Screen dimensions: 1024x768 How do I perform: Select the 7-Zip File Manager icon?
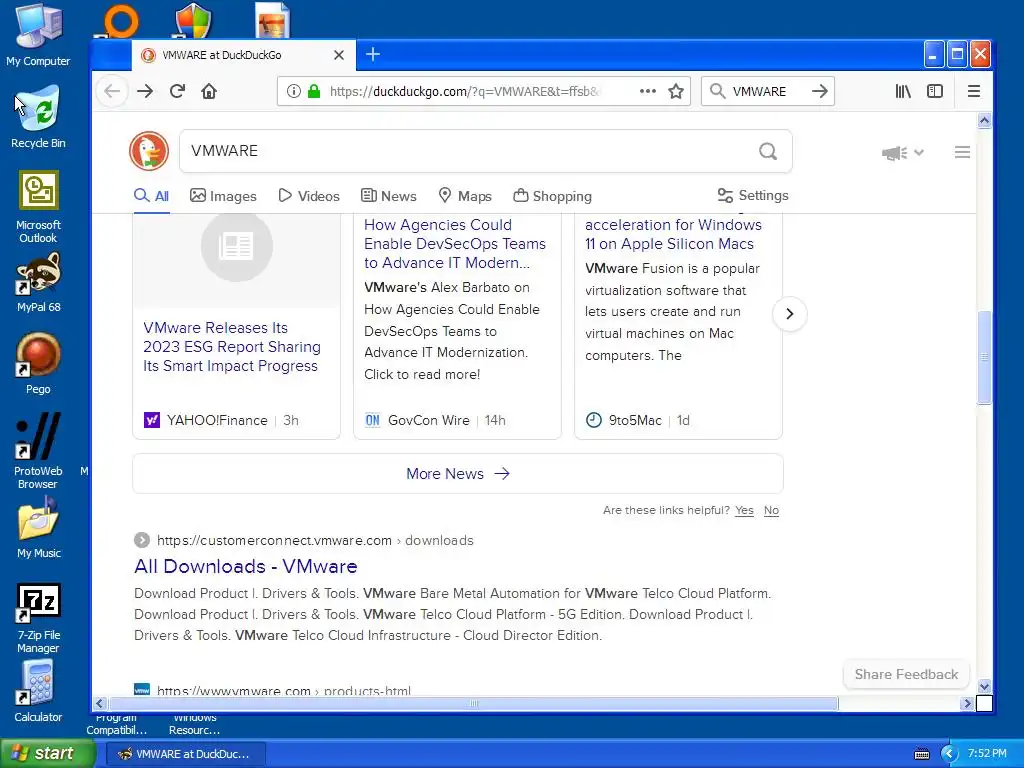(x=38, y=618)
